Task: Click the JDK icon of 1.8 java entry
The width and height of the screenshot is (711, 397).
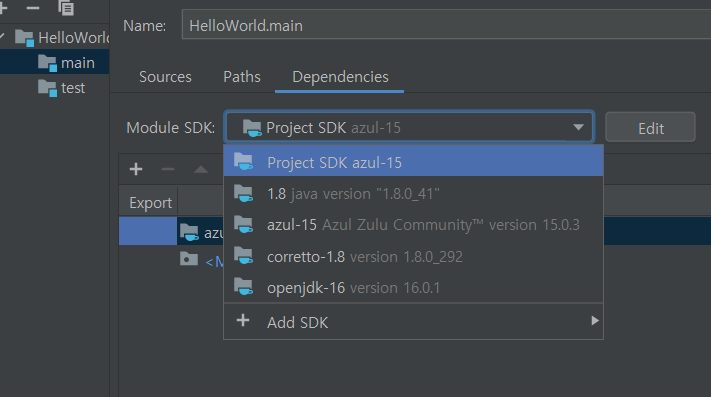Action: point(244,193)
